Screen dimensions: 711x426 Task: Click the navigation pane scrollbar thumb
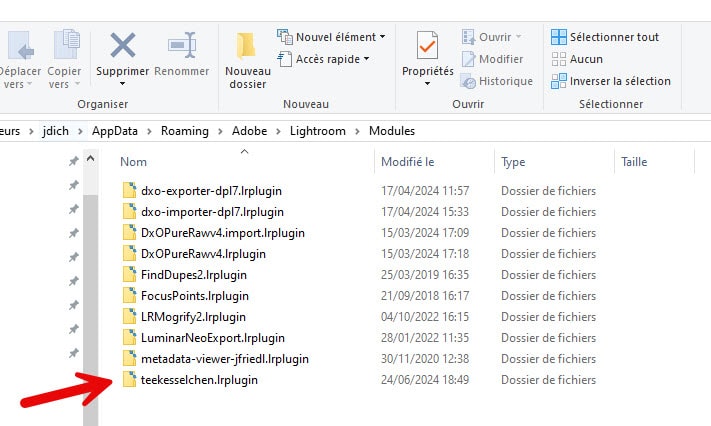pos(90,310)
